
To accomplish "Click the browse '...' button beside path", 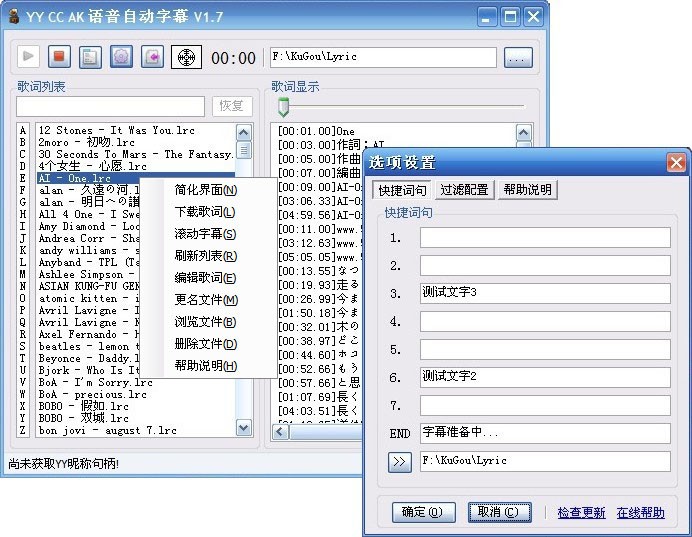I will click(x=518, y=57).
